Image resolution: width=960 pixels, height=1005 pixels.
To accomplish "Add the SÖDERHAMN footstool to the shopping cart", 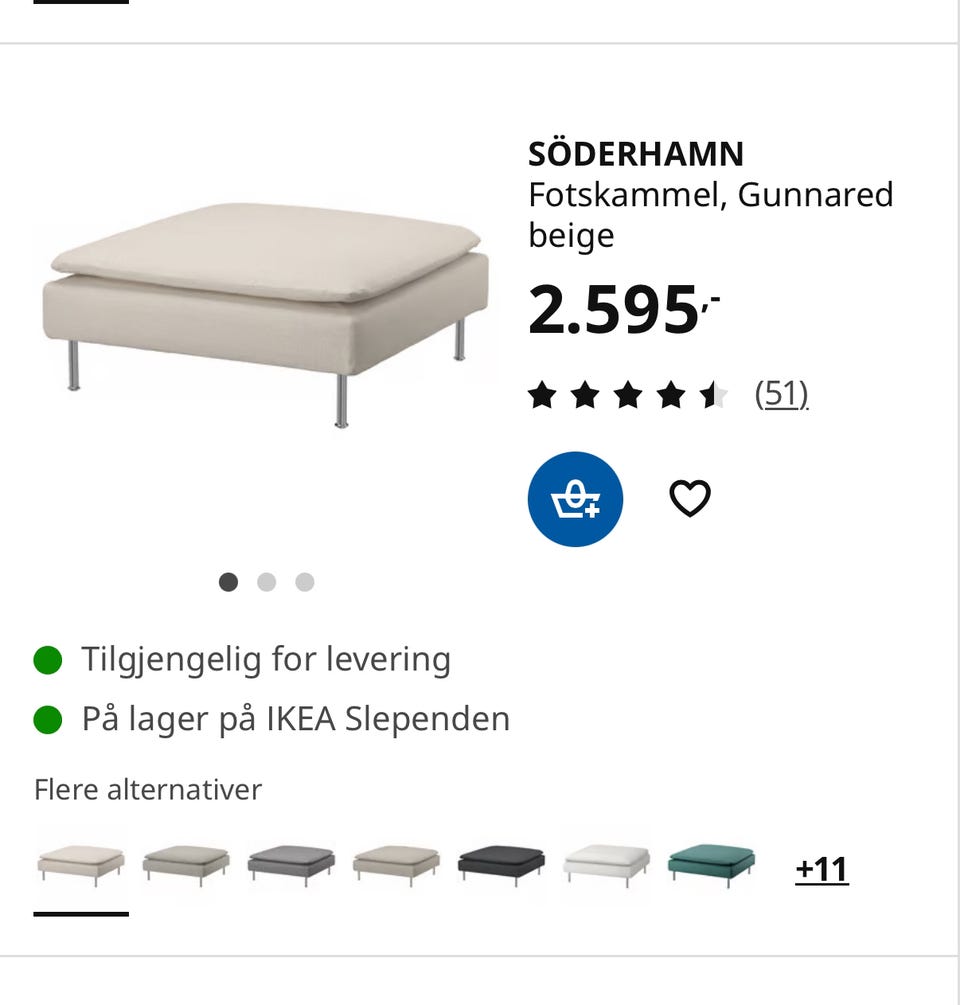I will coord(575,498).
